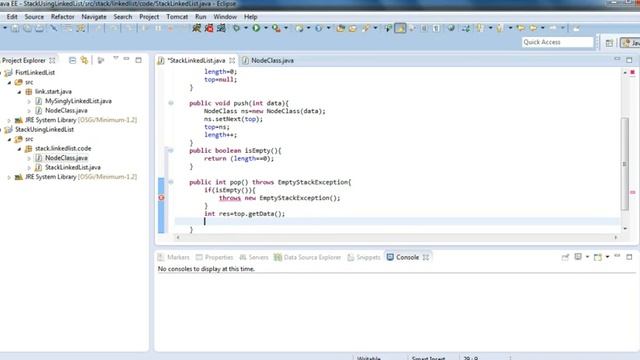
Task: Click Display Selected Console icon
Action: point(578,257)
